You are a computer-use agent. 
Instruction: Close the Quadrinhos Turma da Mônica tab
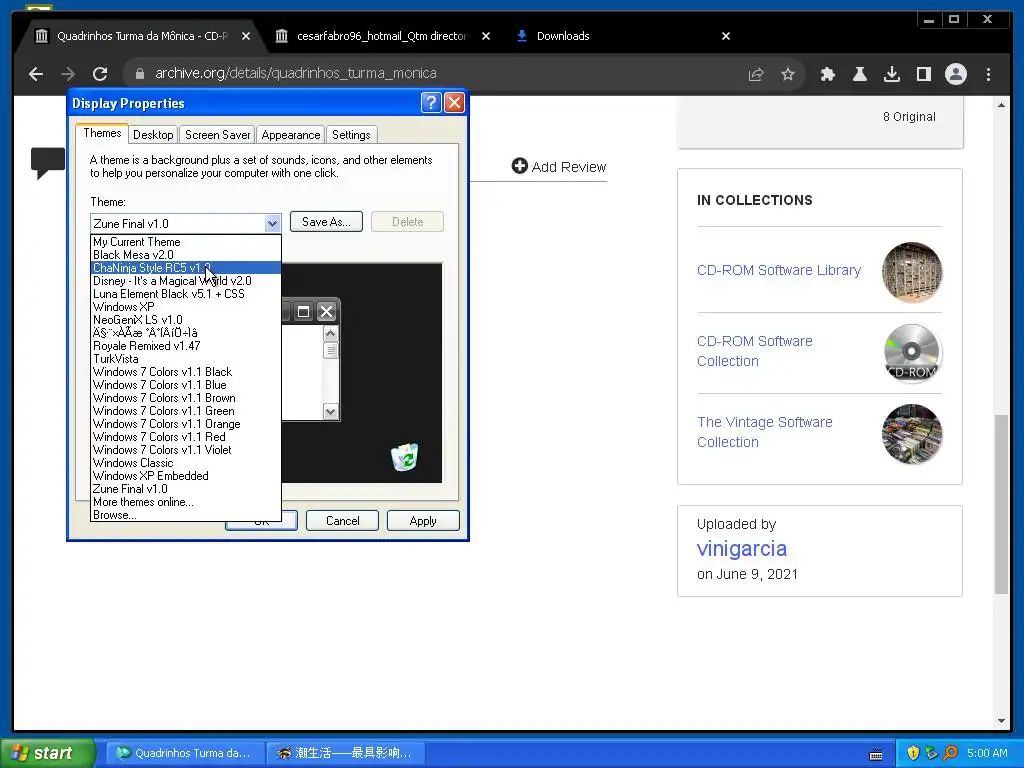[x=246, y=36]
